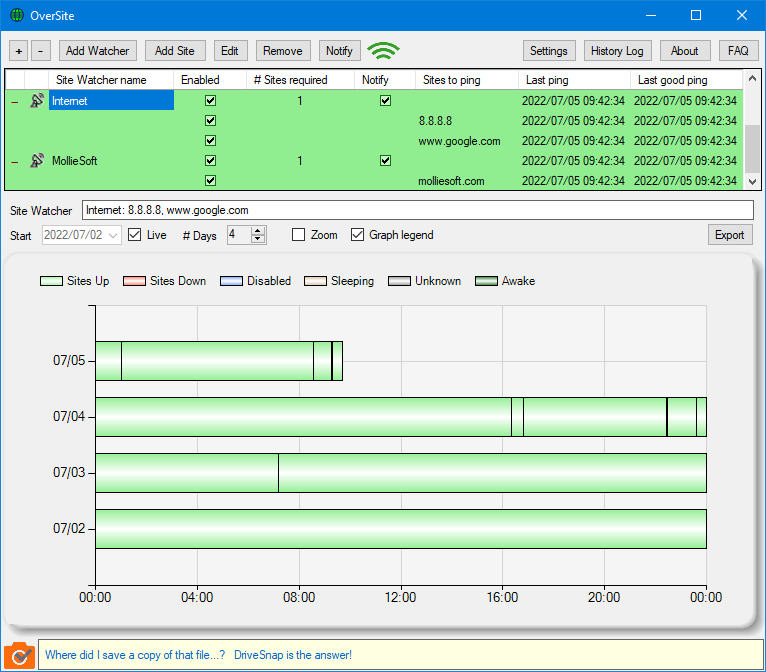The height and width of the screenshot is (672, 766).
Task: Click the OverSite globe icon in title bar
Action: pos(17,16)
